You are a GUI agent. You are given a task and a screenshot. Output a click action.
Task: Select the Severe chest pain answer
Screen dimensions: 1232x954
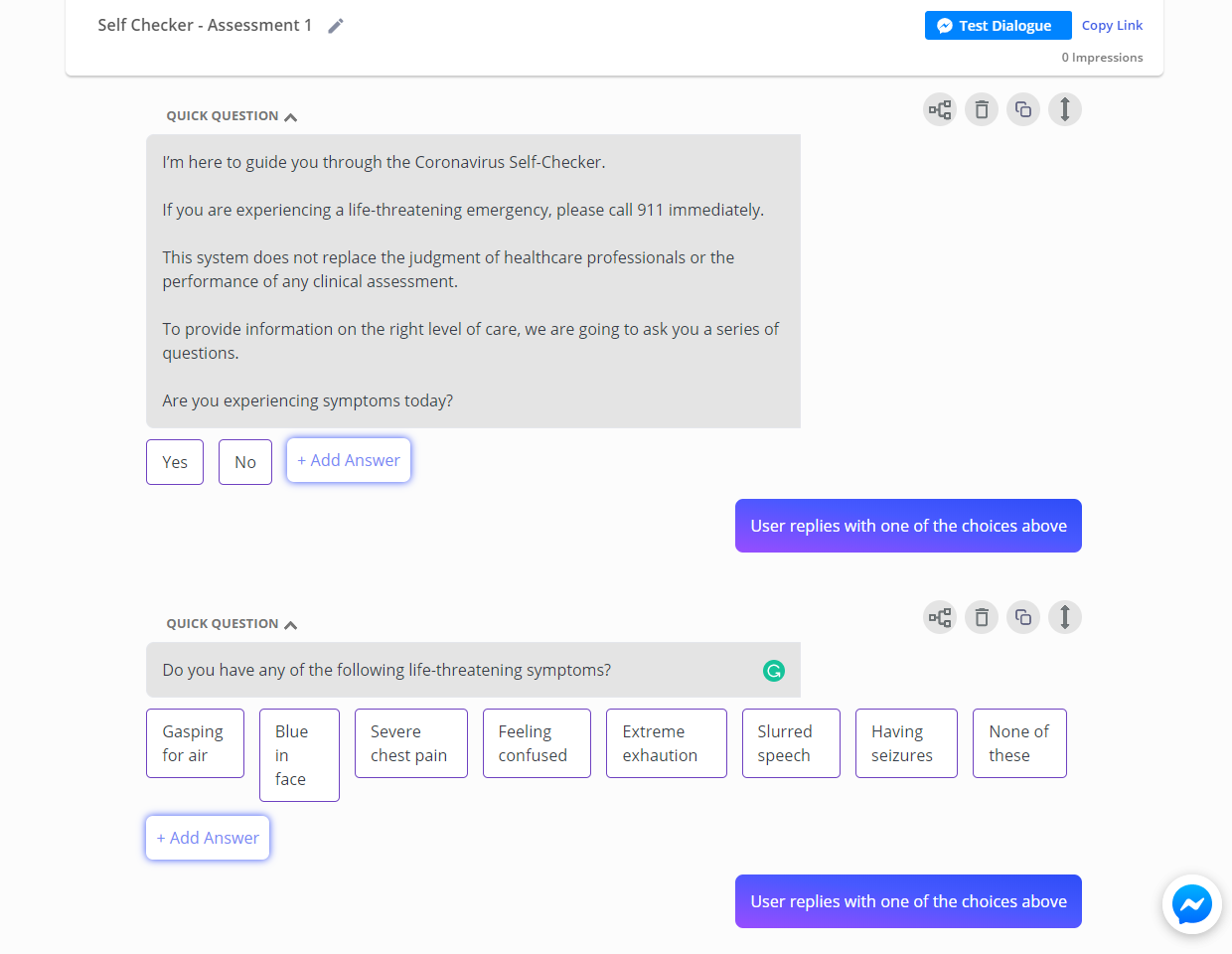[410, 743]
